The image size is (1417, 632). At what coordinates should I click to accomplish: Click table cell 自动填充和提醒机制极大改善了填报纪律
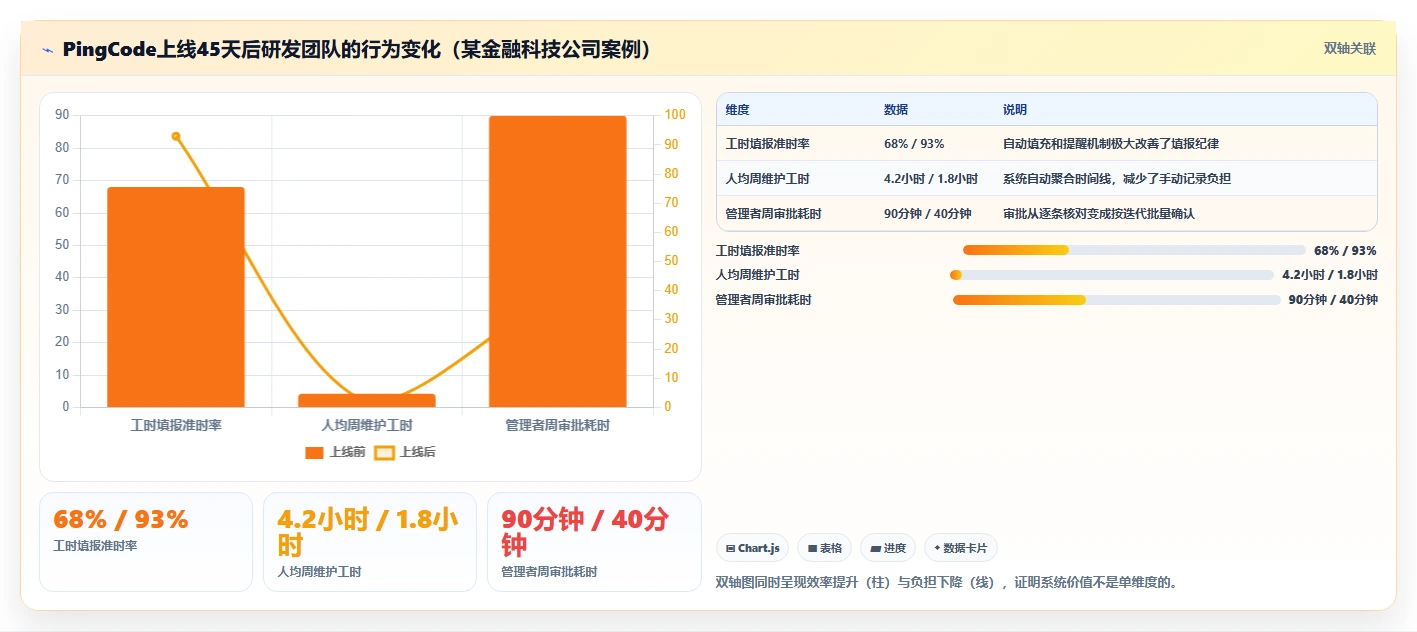click(1111, 144)
